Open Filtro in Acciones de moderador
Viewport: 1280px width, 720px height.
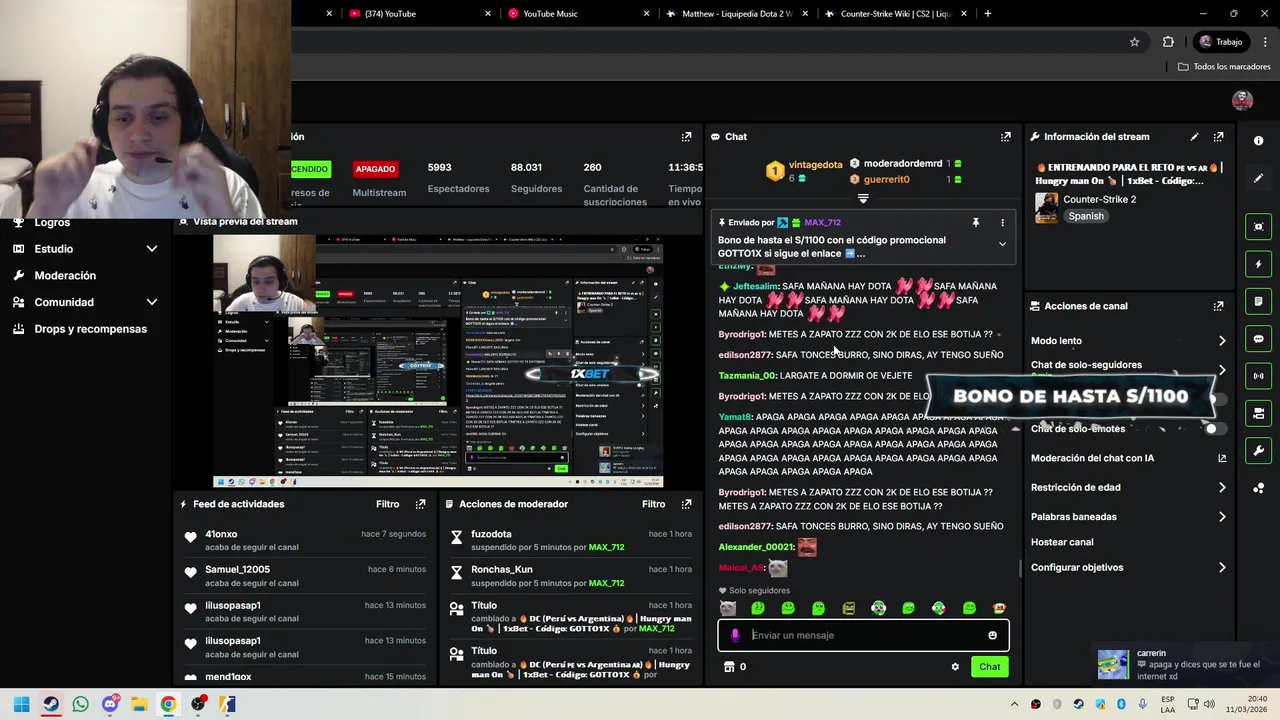tap(653, 504)
